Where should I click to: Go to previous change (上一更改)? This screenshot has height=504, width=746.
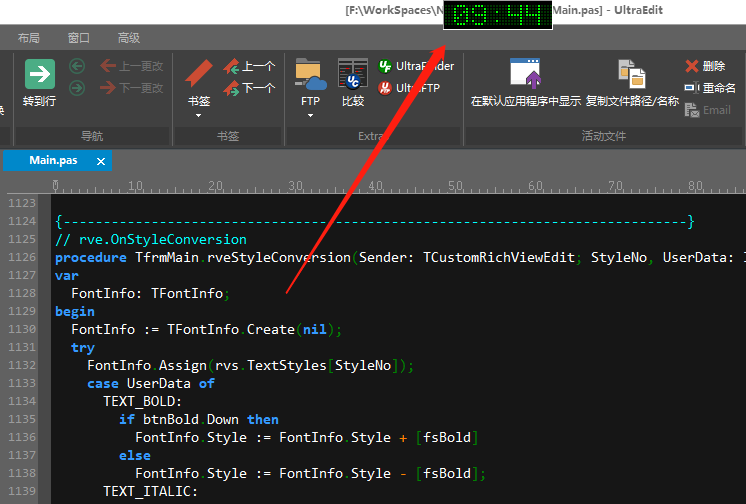click(x=132, y=66)
